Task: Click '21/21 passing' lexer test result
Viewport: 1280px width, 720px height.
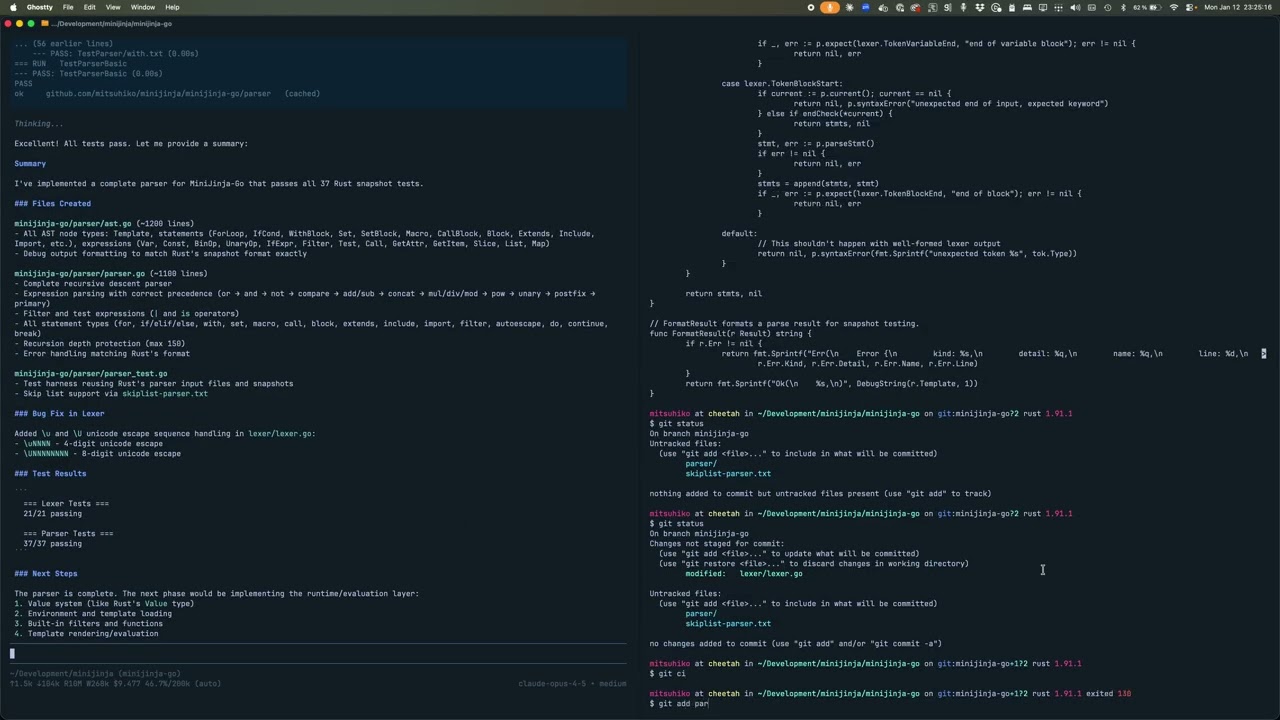Action: [52, 514]
